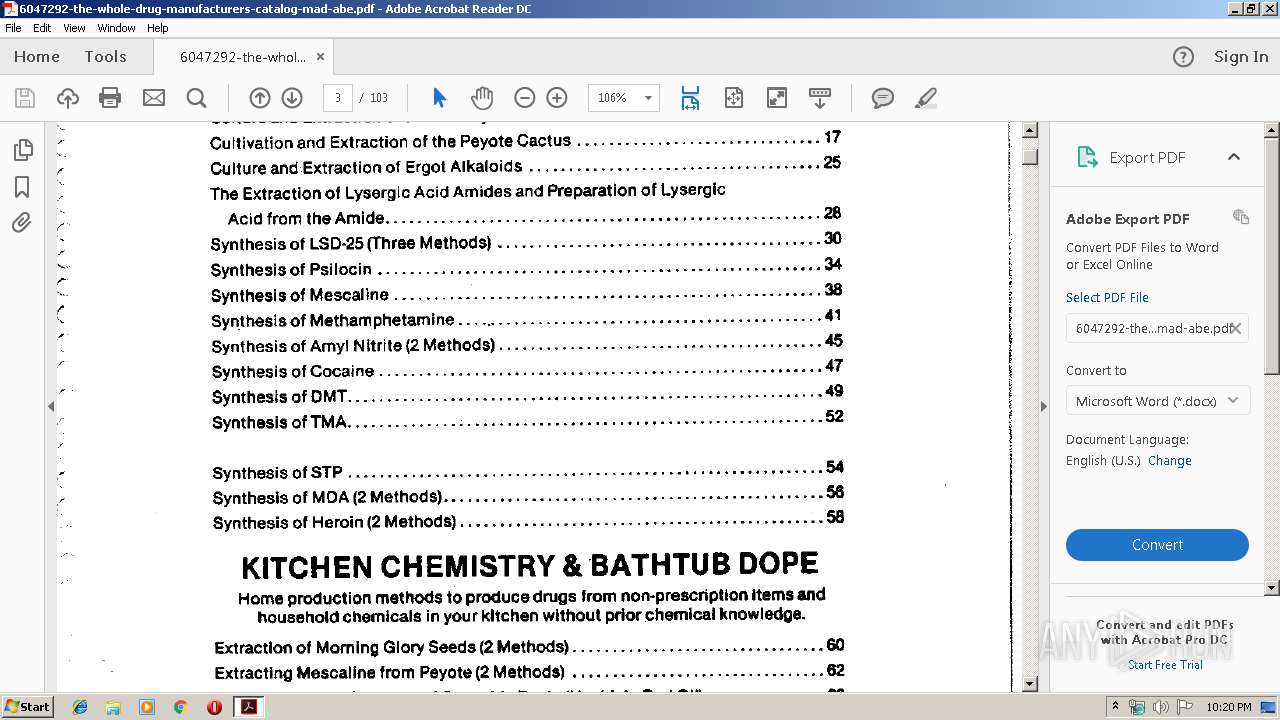Show hidden system tray icons arrow

click(1115, 707)
